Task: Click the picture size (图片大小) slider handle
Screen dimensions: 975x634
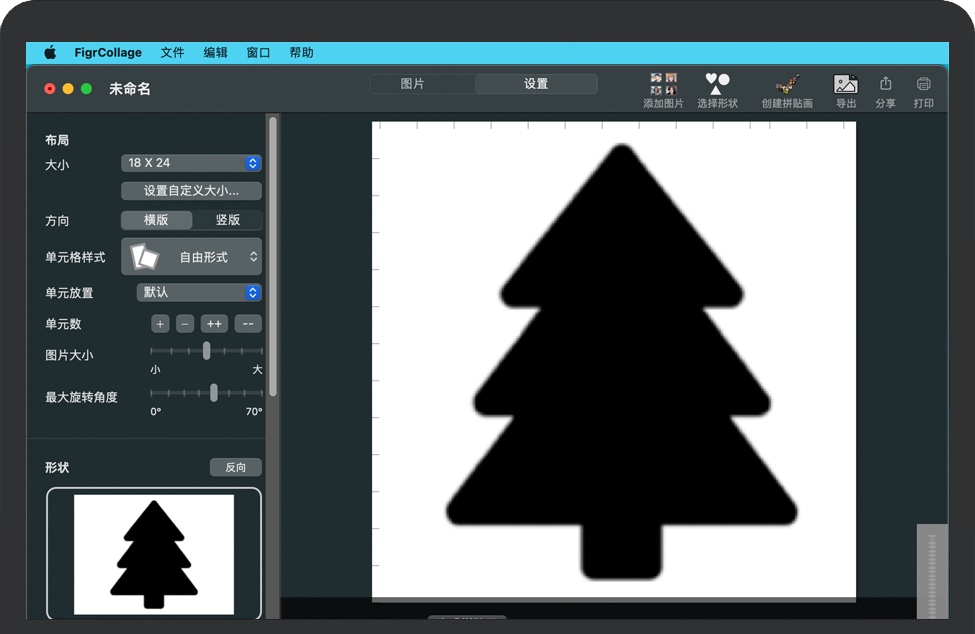Action: pyautogui.click(x=207, y=351)
